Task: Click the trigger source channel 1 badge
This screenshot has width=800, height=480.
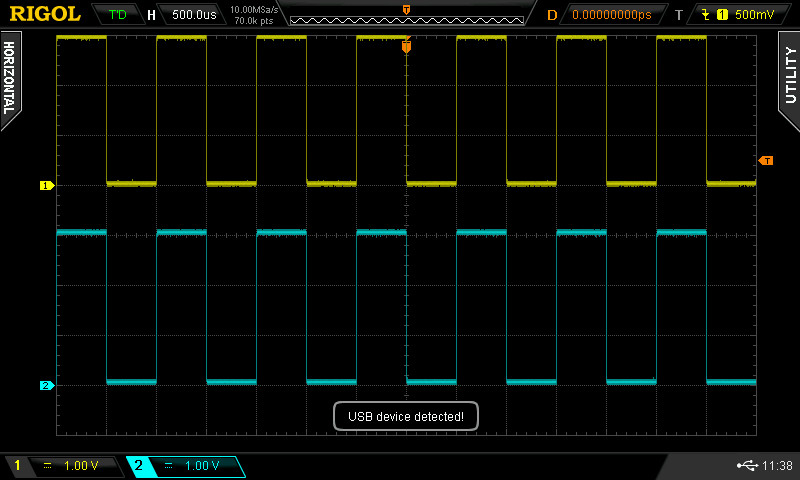Action: 722,15
